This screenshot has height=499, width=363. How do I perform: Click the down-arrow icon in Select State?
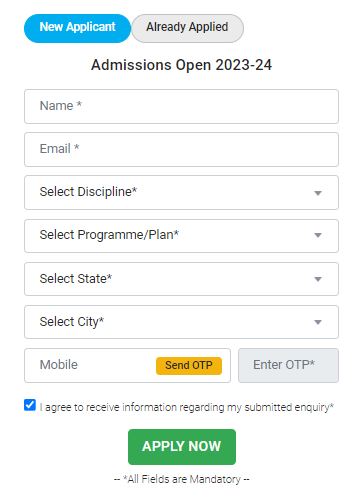pos(318,279)
